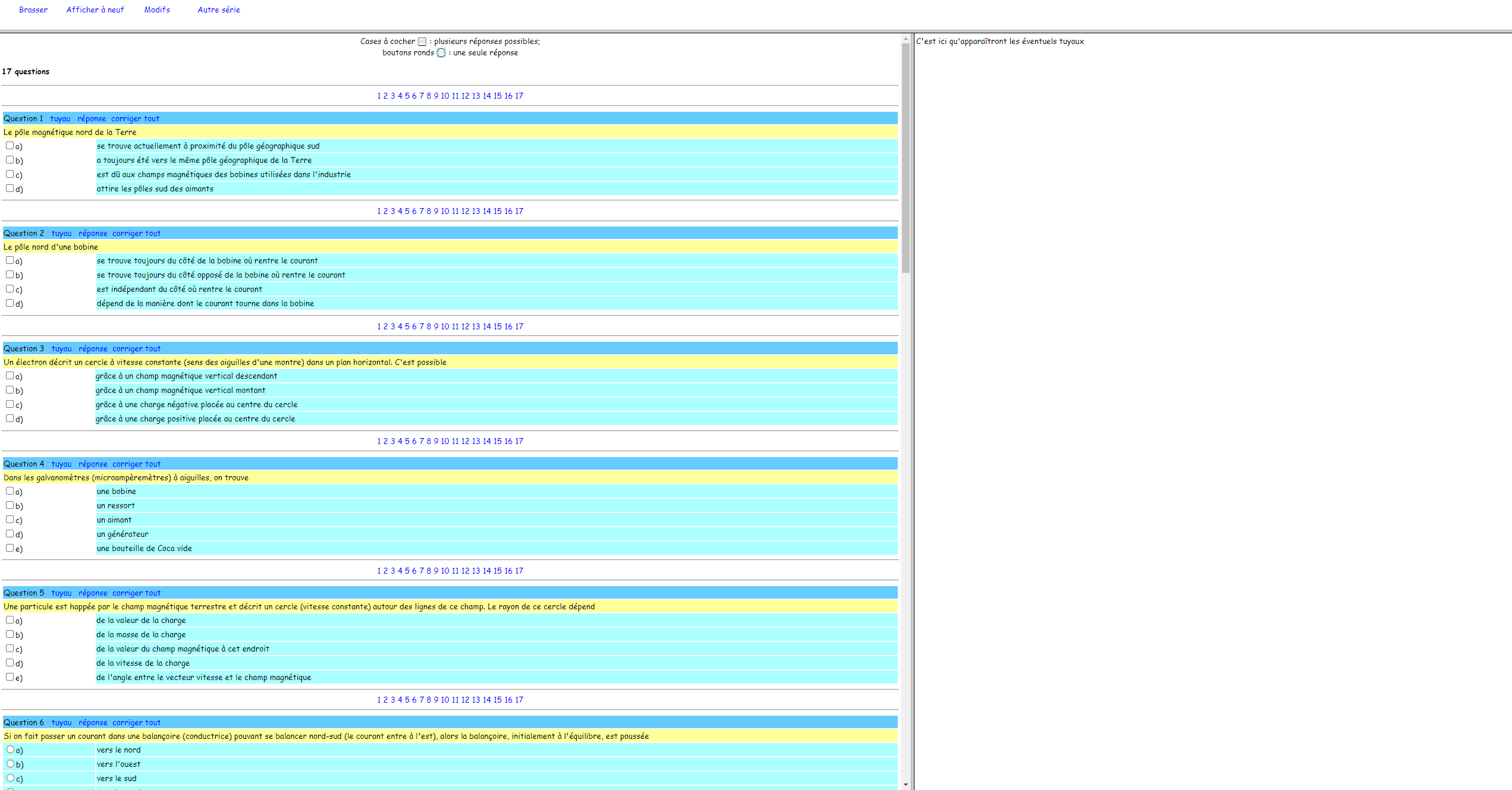Screen dimensions: 1512x790
Task: Check 'un aimant' in Question 4
Action: (x=10, y=520)
